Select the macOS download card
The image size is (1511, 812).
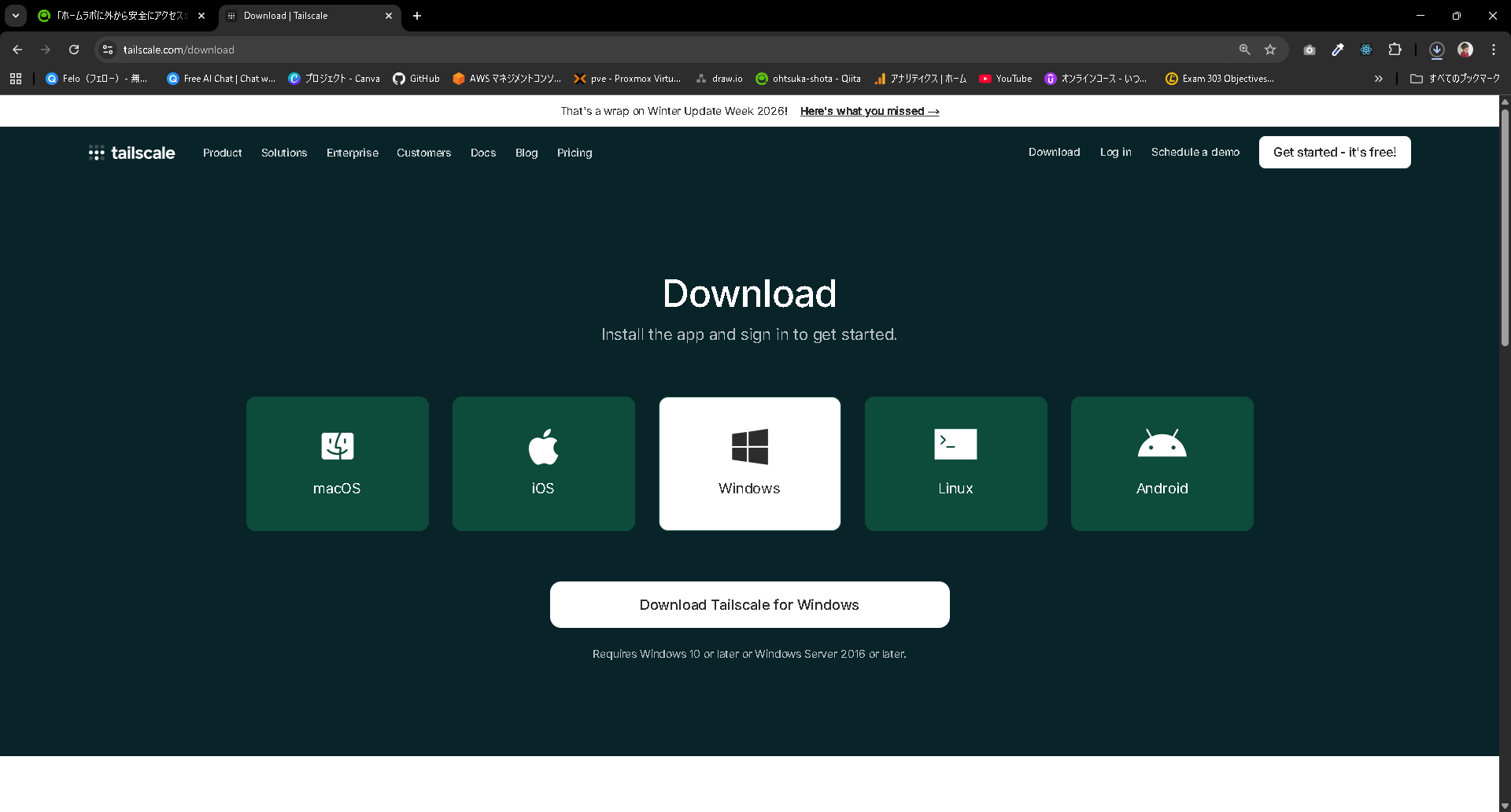click(x=338, y=463)
